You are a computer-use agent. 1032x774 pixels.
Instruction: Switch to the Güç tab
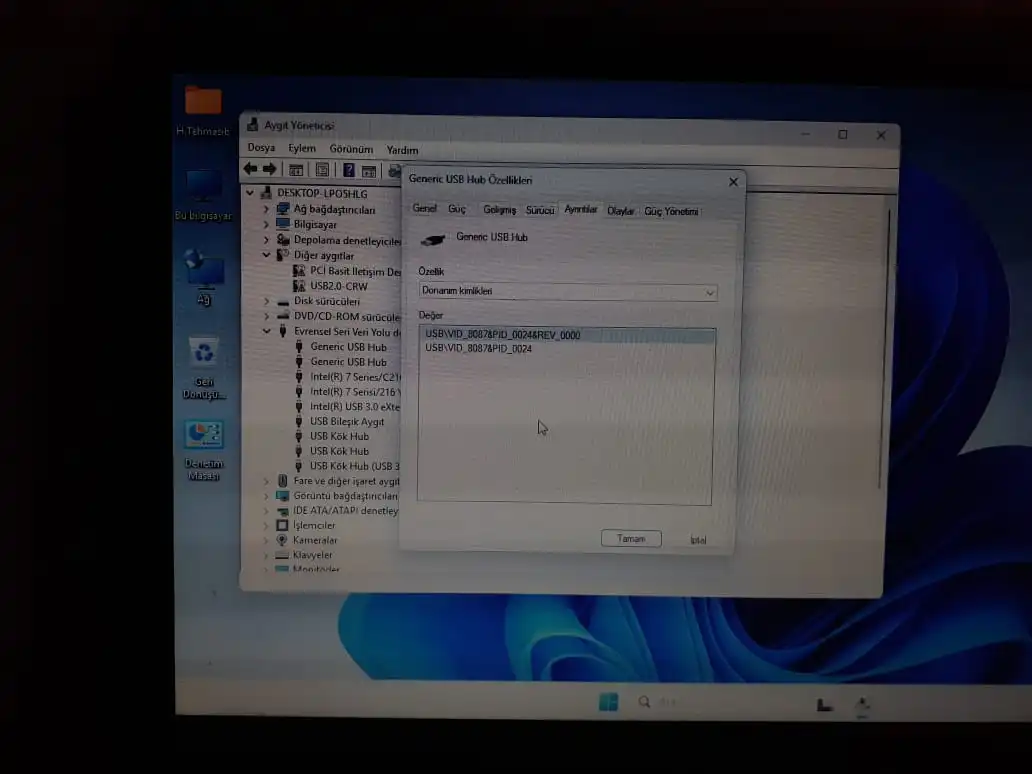[457, 209]
